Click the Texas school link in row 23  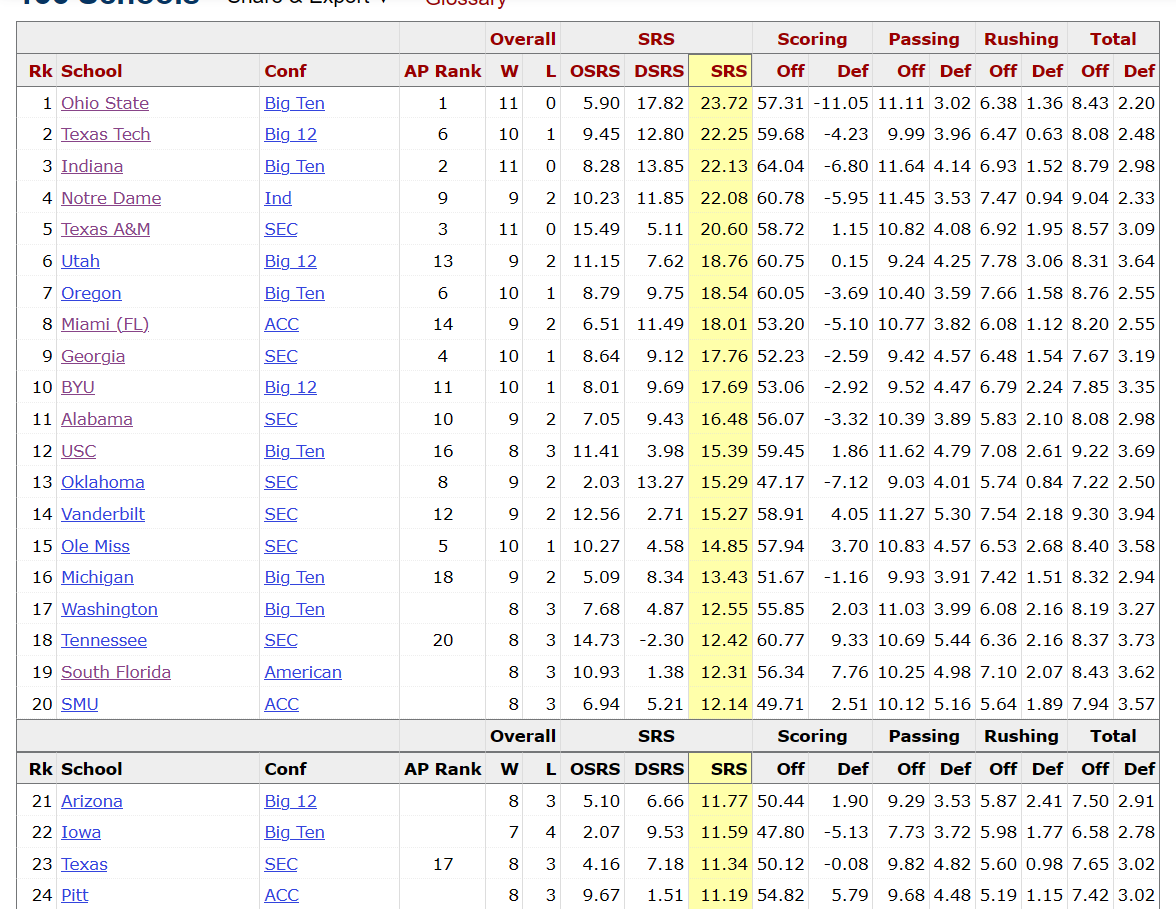pyautogui.click(x=84, y=864)
